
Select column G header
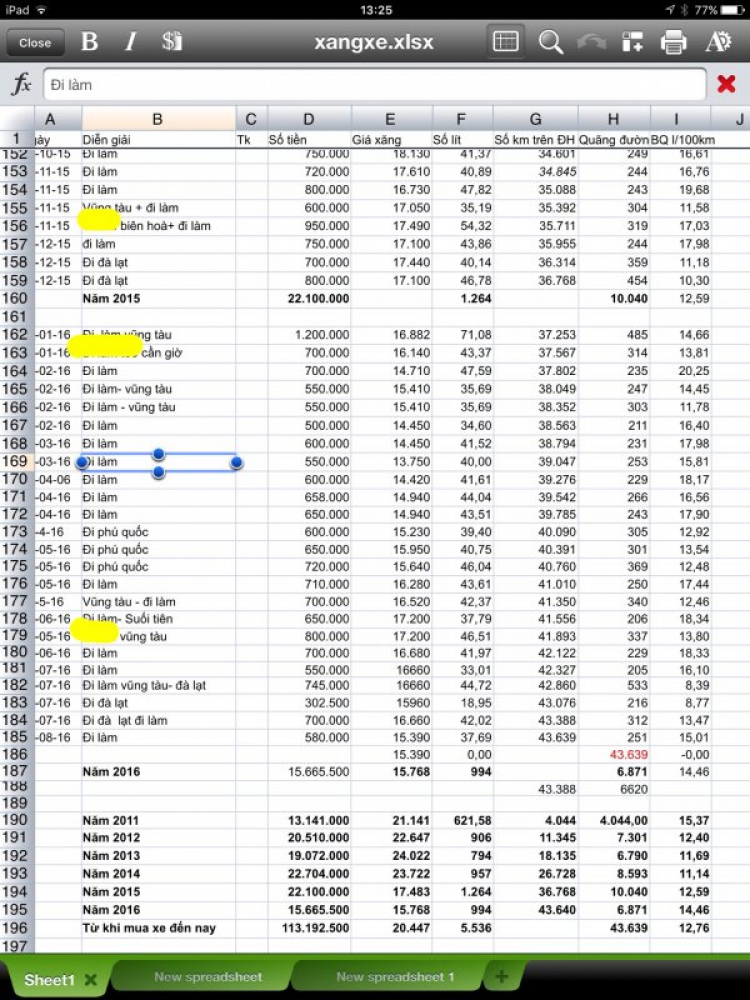535,119
